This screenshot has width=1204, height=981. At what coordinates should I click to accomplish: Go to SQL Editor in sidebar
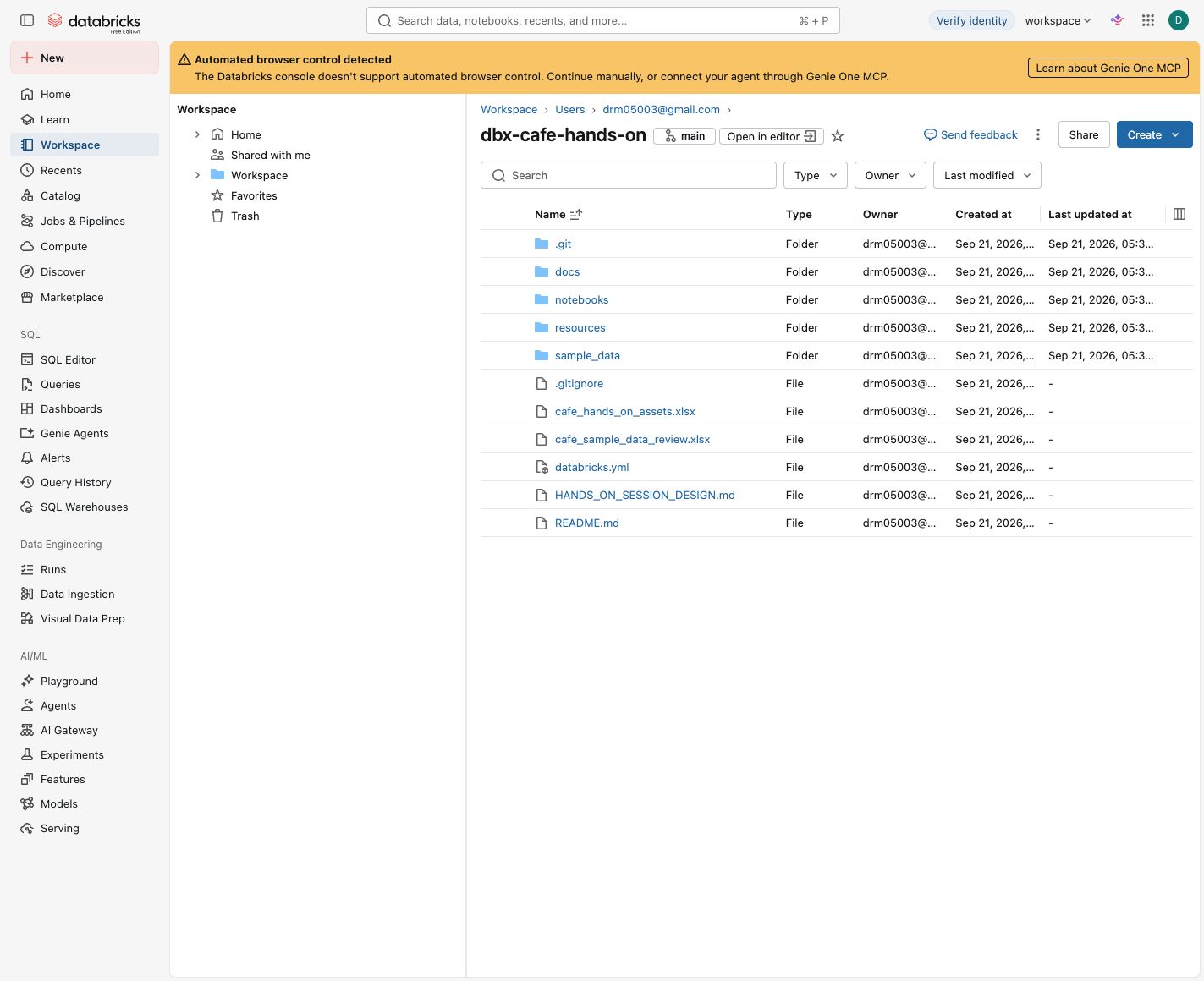click(68, 359)
